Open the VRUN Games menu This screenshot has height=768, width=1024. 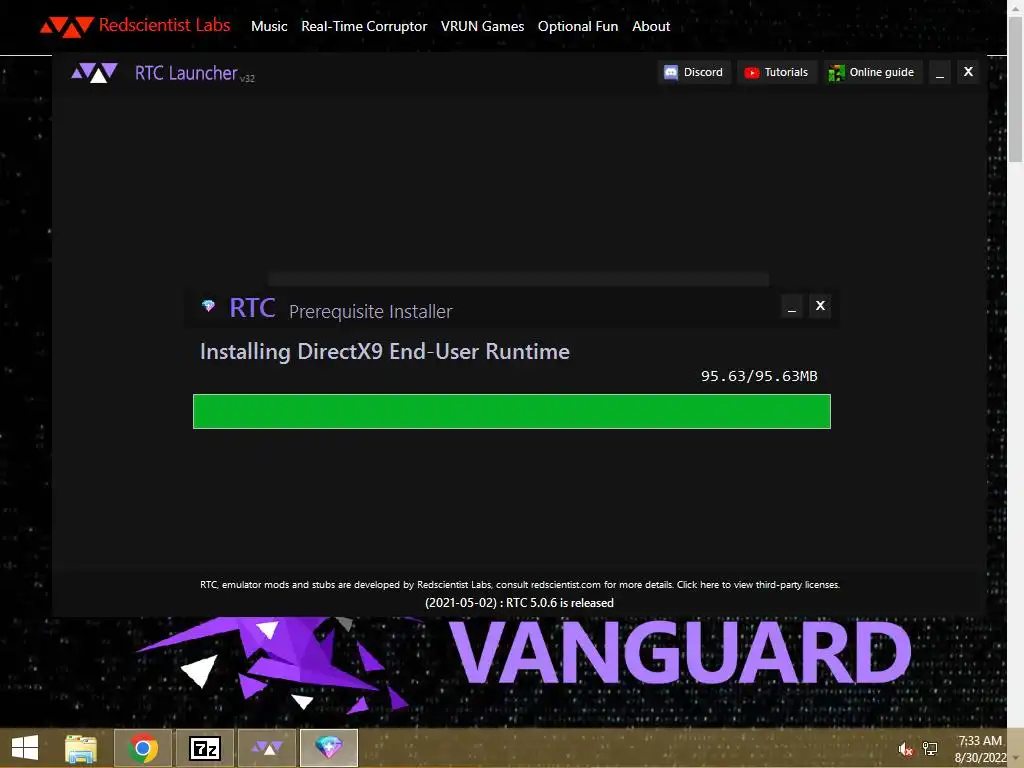(482, 26)
